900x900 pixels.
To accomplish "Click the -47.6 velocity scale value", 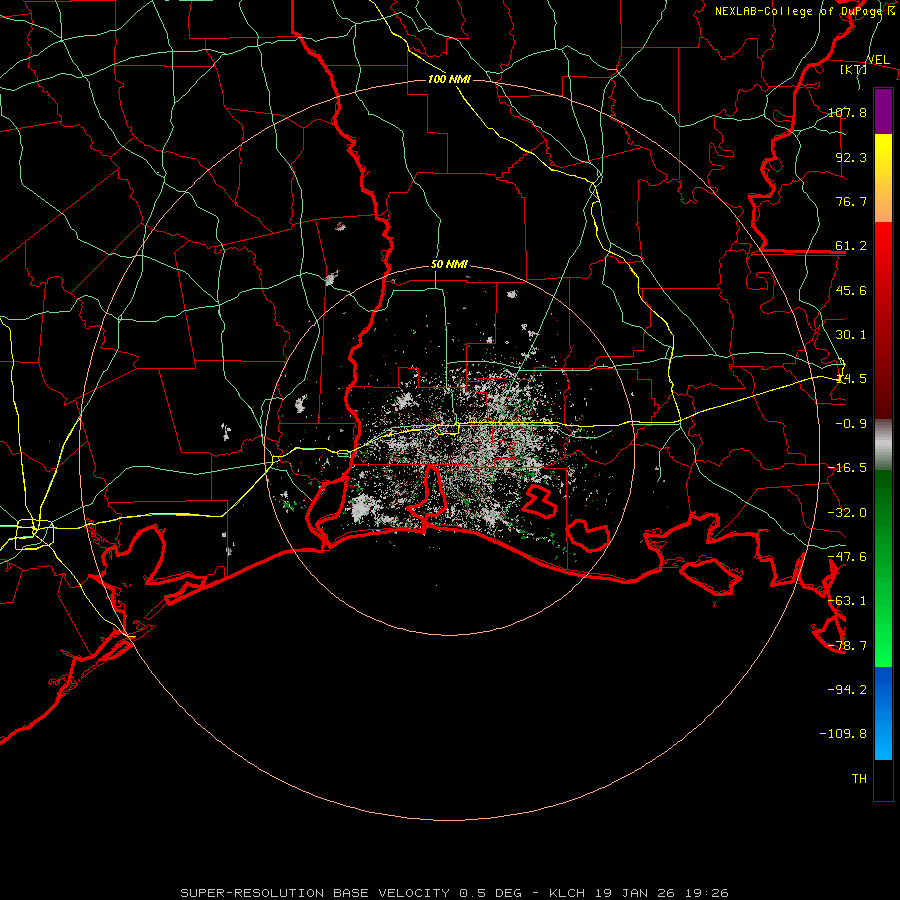I will pos(847,557).
